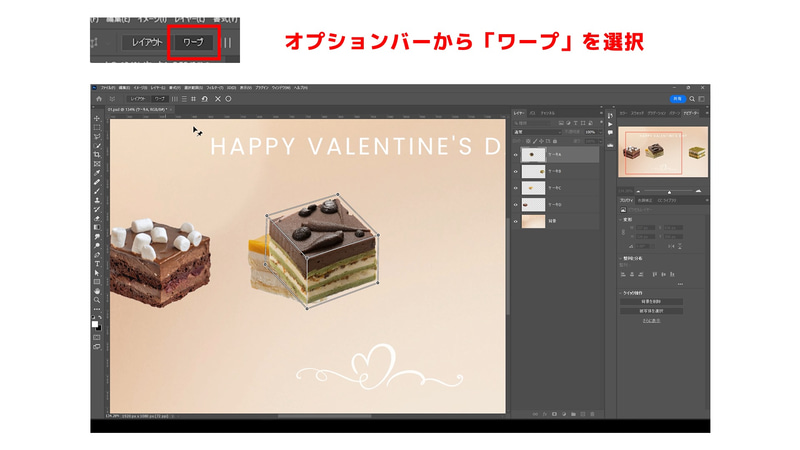Open the collapsed Comments panel icon

pos(610,133)
